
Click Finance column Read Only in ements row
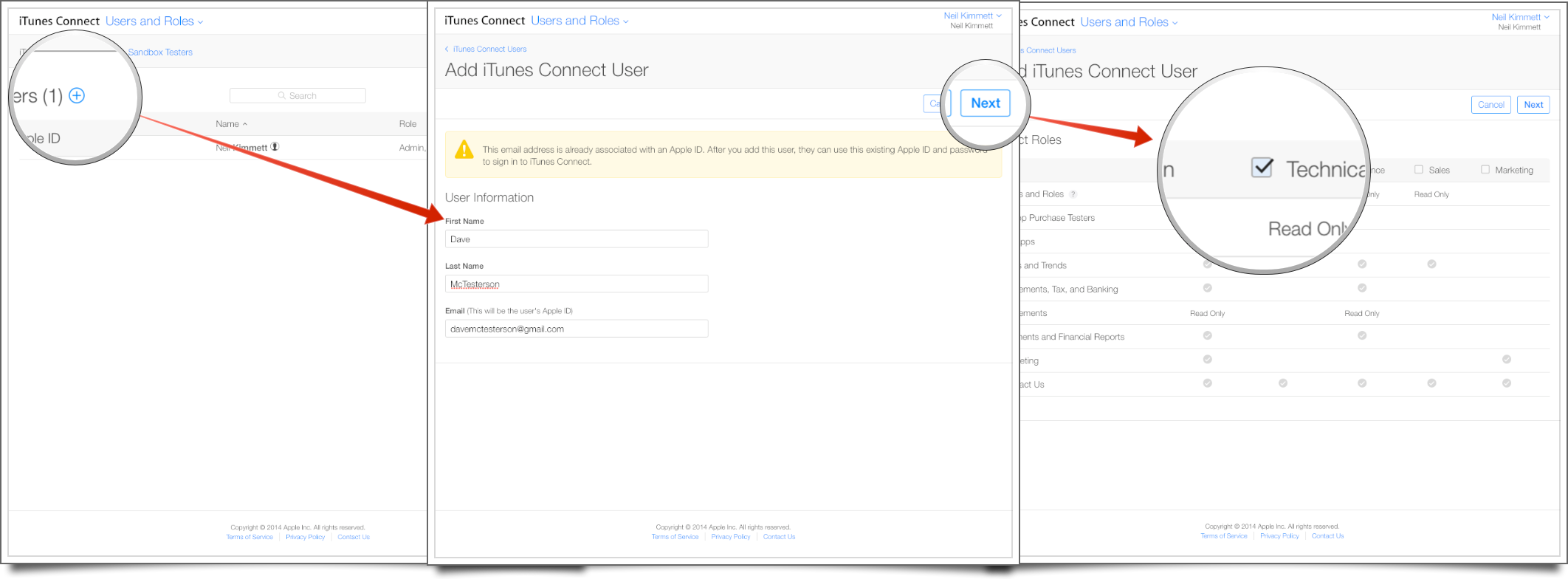point(1362,314)
